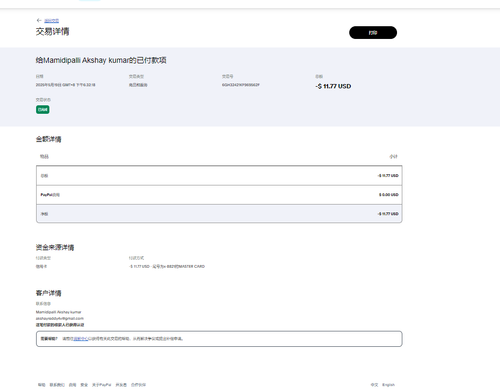Click the 交易详情 page title
The height and width of the screenshot is (390, 500).
(53, 32)
